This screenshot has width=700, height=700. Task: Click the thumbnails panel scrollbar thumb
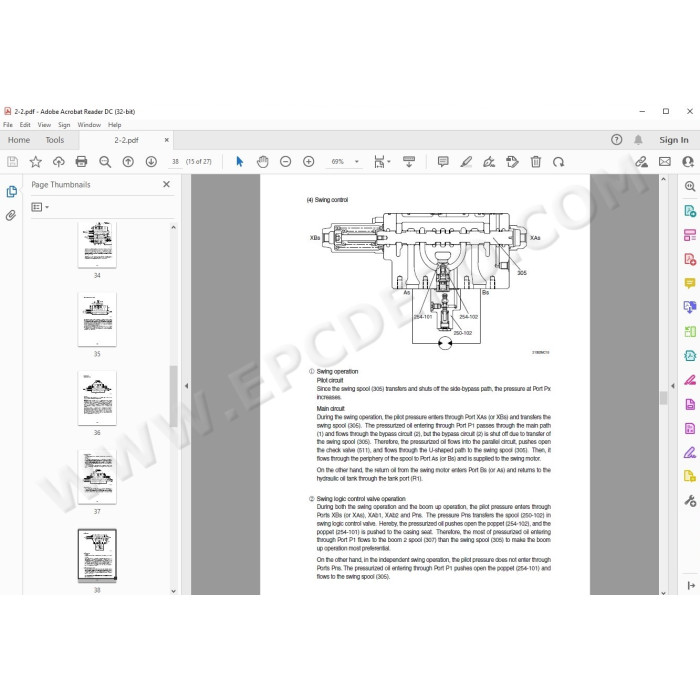tap(174, 396)
